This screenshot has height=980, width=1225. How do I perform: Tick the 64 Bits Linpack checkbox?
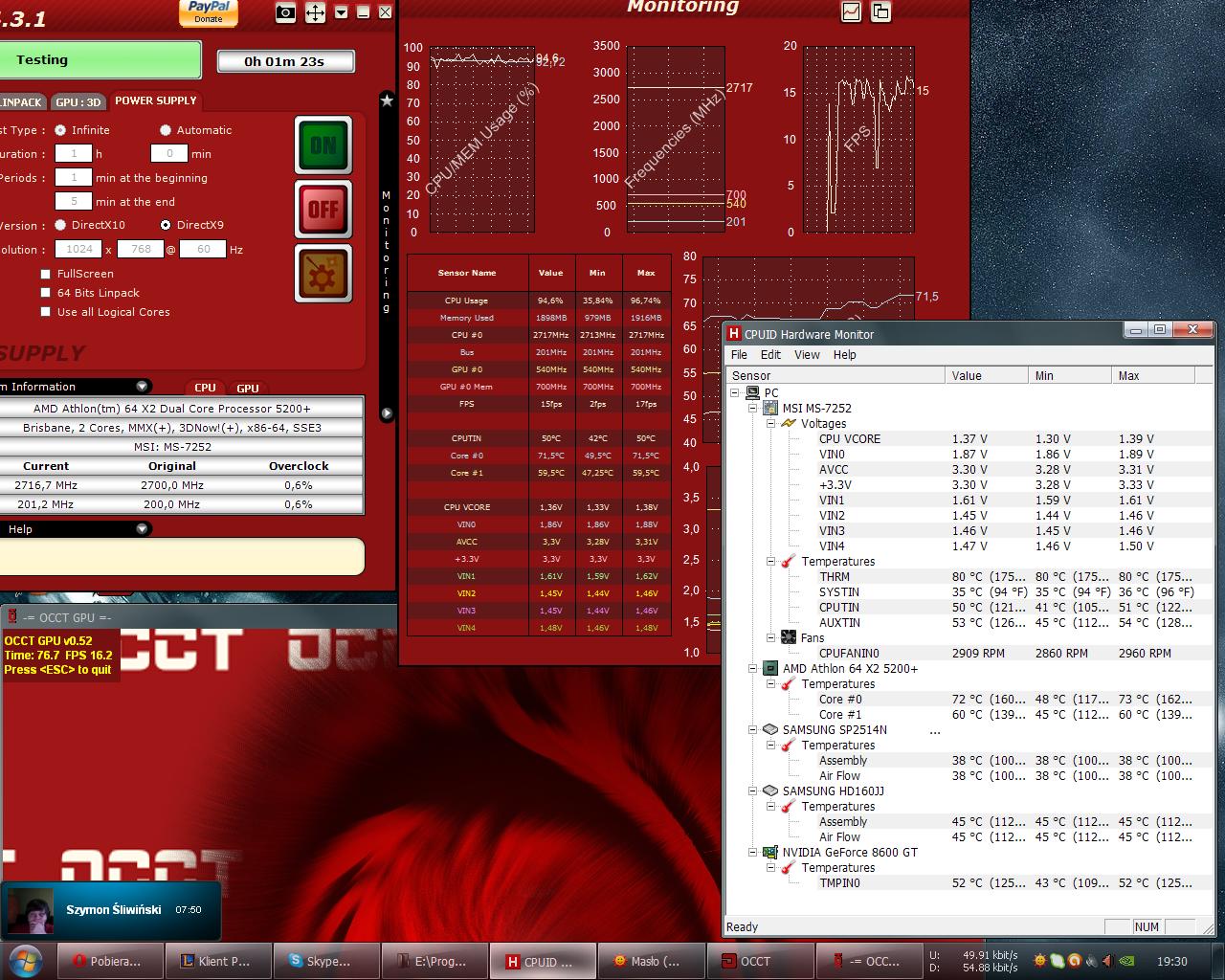pyautogui.click(x=45, y=293)
